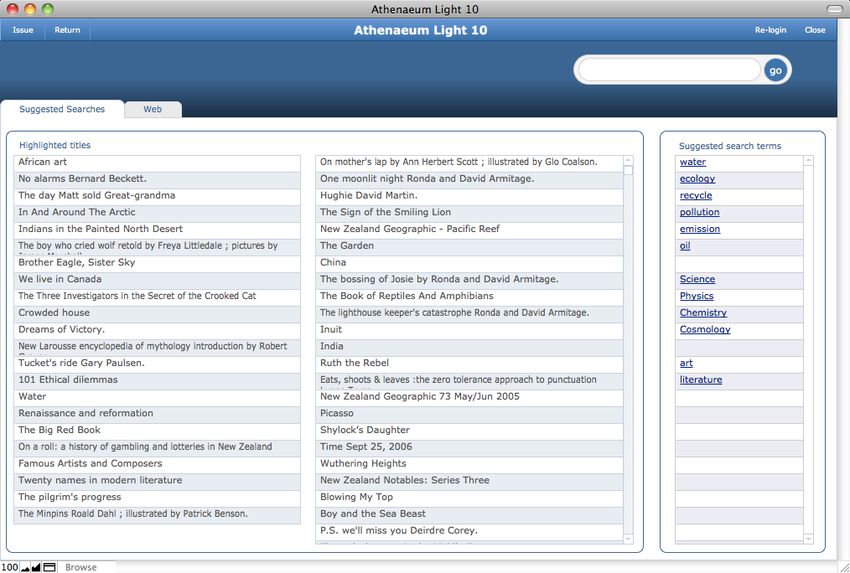
Task: Switch to the Web tab
Action: pyautogui.click(x=153, y=109)
